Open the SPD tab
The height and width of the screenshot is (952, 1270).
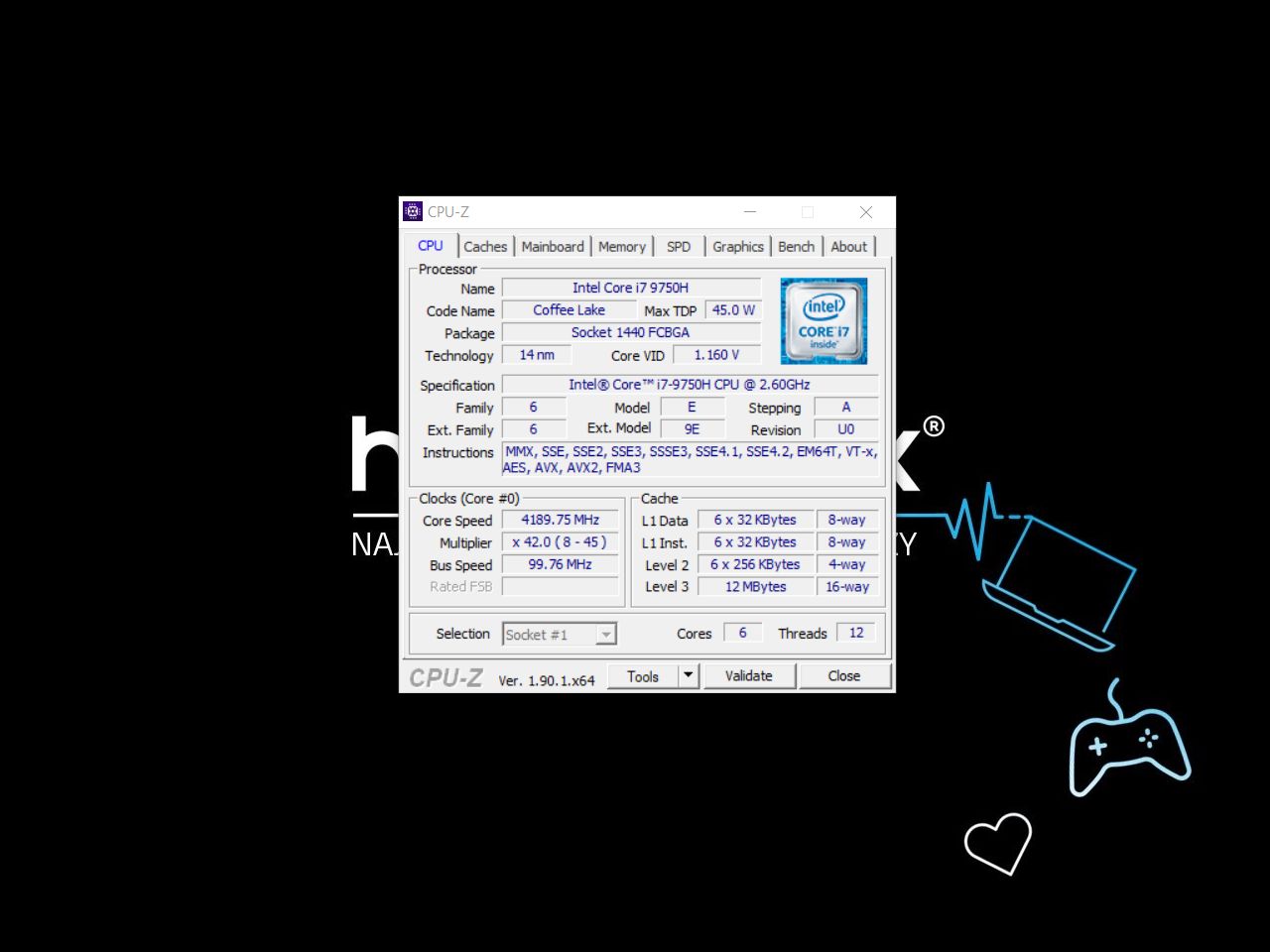coord(679,247)
